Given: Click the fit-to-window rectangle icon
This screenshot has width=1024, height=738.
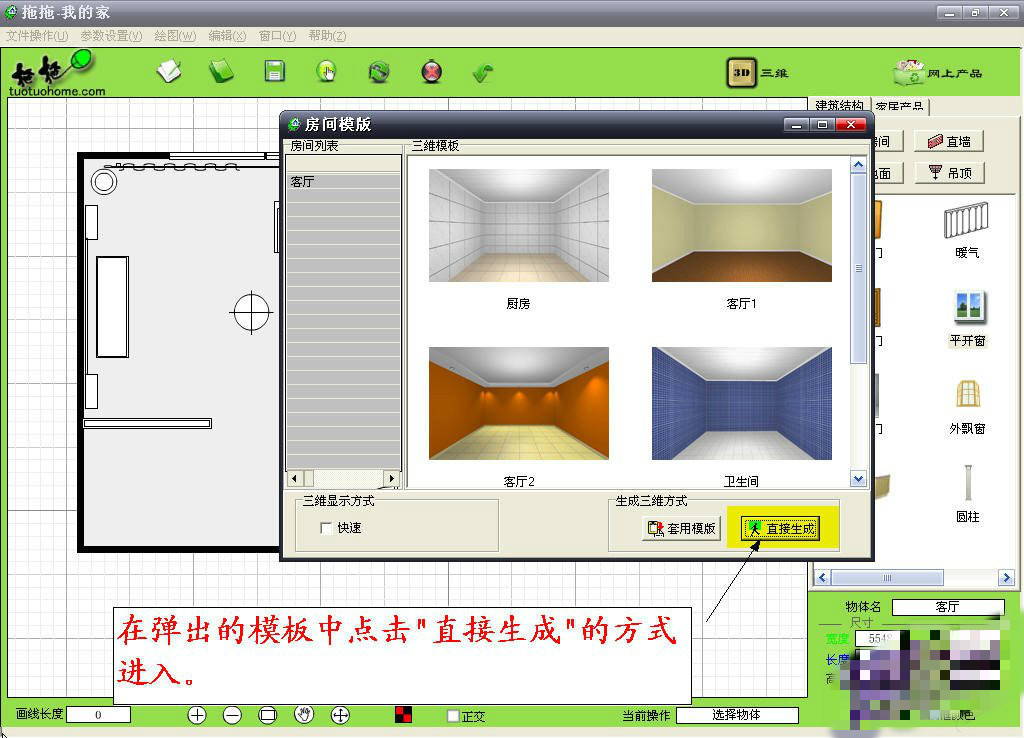Looking at the screenshot, I should coord(268,715).
